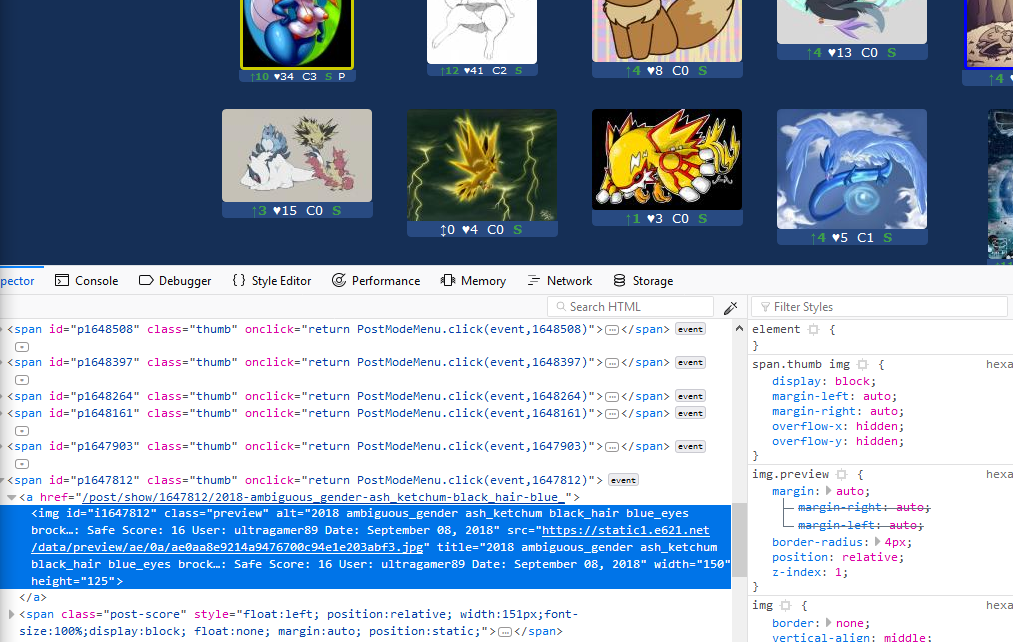This screenshot has width=1013, height=642.
Task: Click the "P" marker next to C3
Action: click(342, 76)
